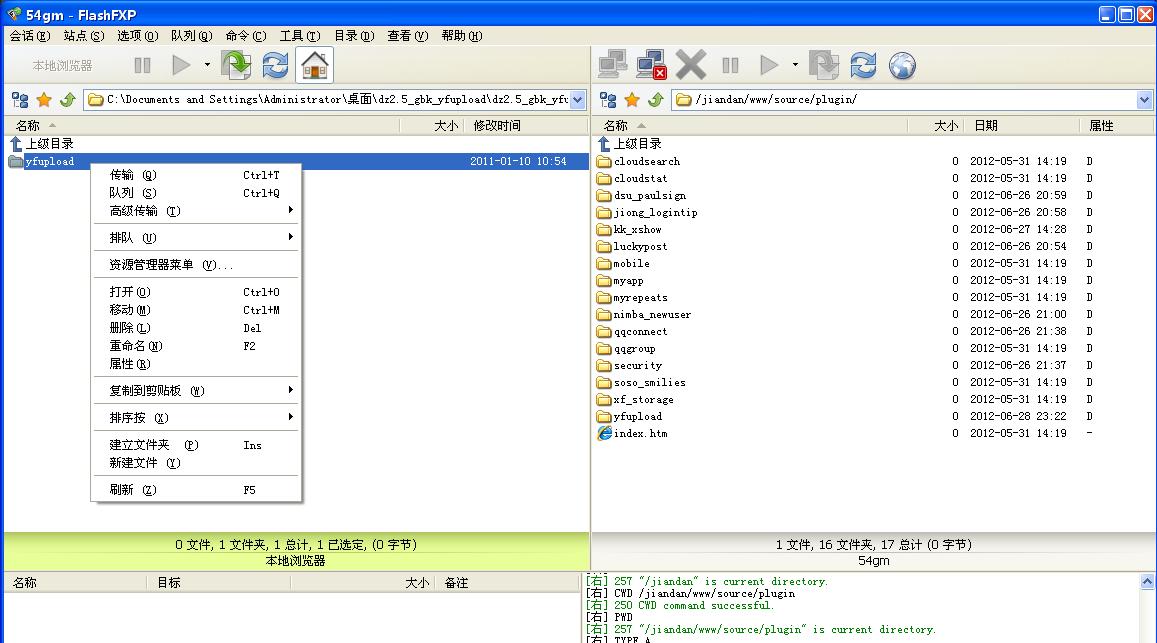The image size is (1157, 643).
Task: Click the local directory tree icon
Action: (x=20, y=100)
